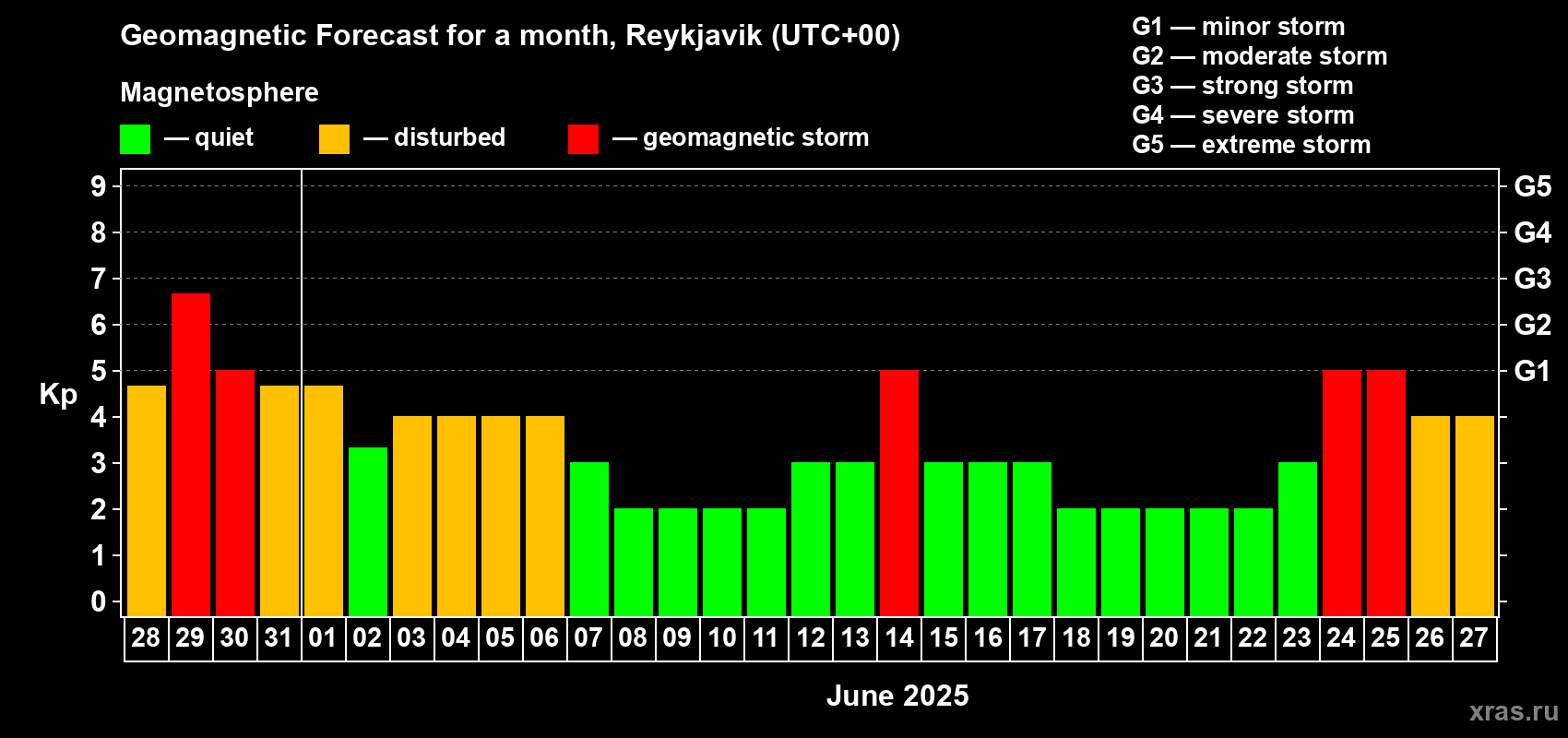
Task: Click the date label 09
Action: click(x=677, y=638)
